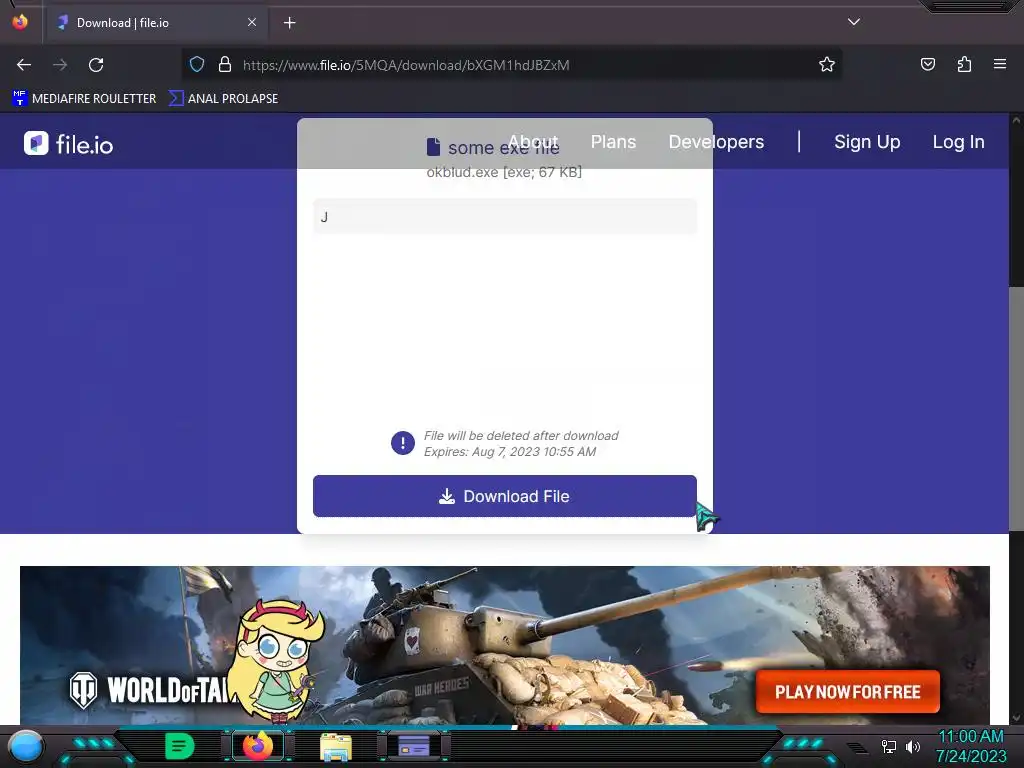
Task: Open the Developers menu item
Action: point(716,142)
